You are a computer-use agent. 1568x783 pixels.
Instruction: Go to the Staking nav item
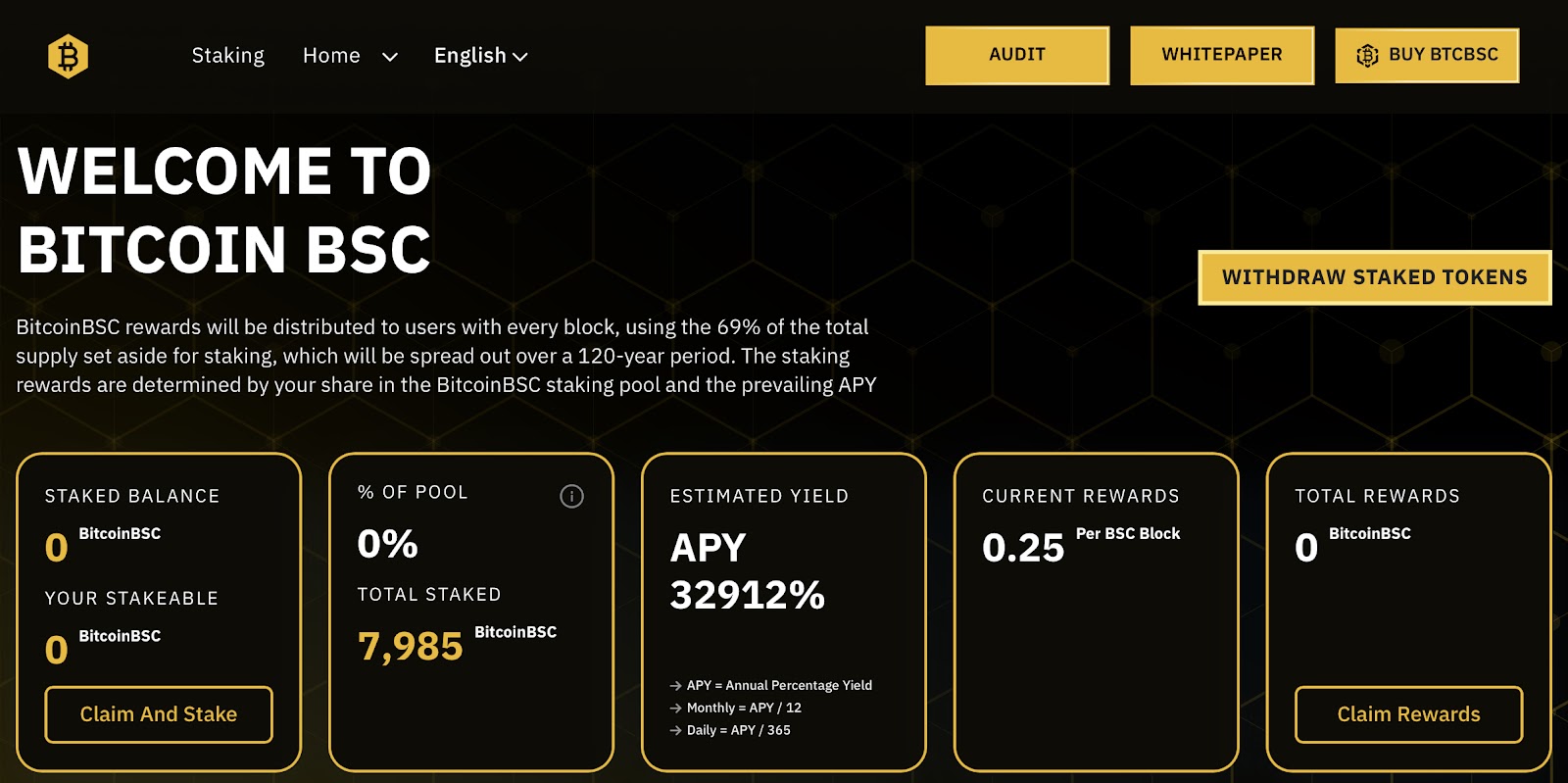point(227,56)
